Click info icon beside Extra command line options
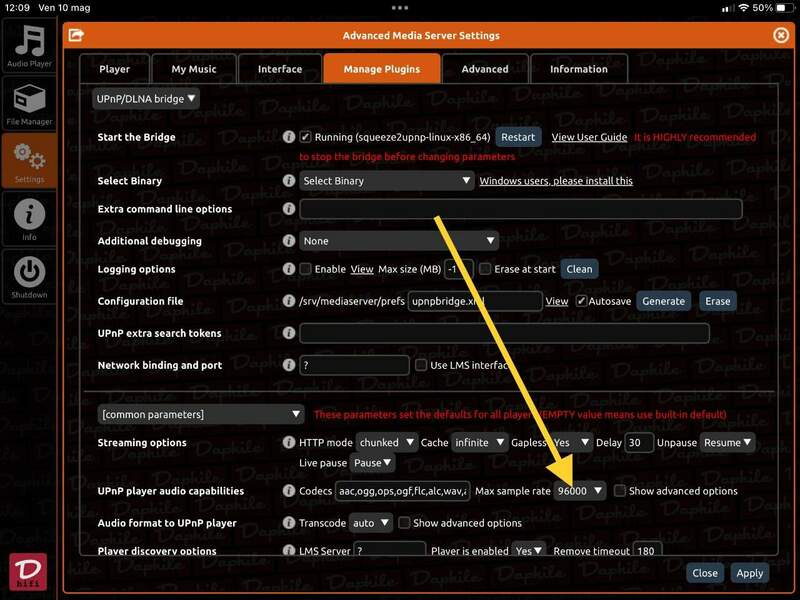The height and width of the screenshot is (600, 800). pos(289,209)
